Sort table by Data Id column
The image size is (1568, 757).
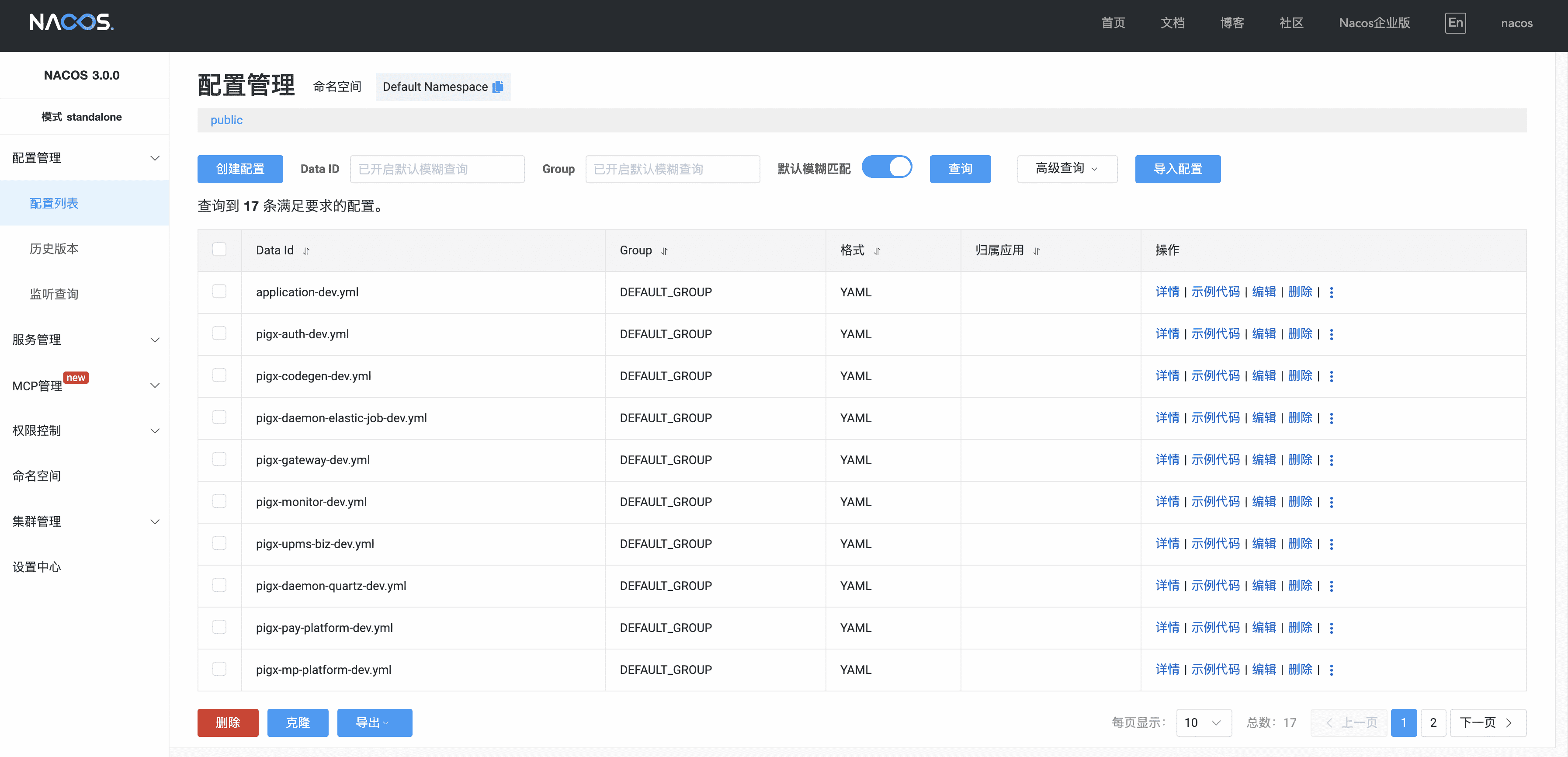point(306,251)
